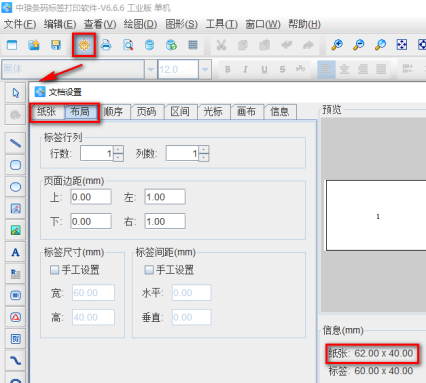Viewport: 426px width, 383px height.
Task: Choose the selection arrow tool
Action: [15, 93]
